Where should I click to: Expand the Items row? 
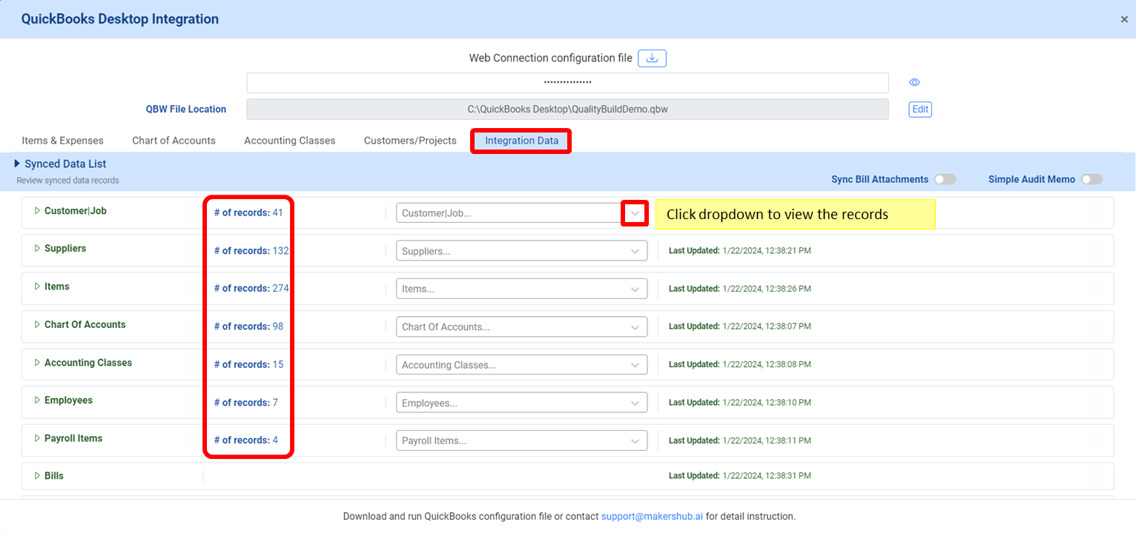38,287
